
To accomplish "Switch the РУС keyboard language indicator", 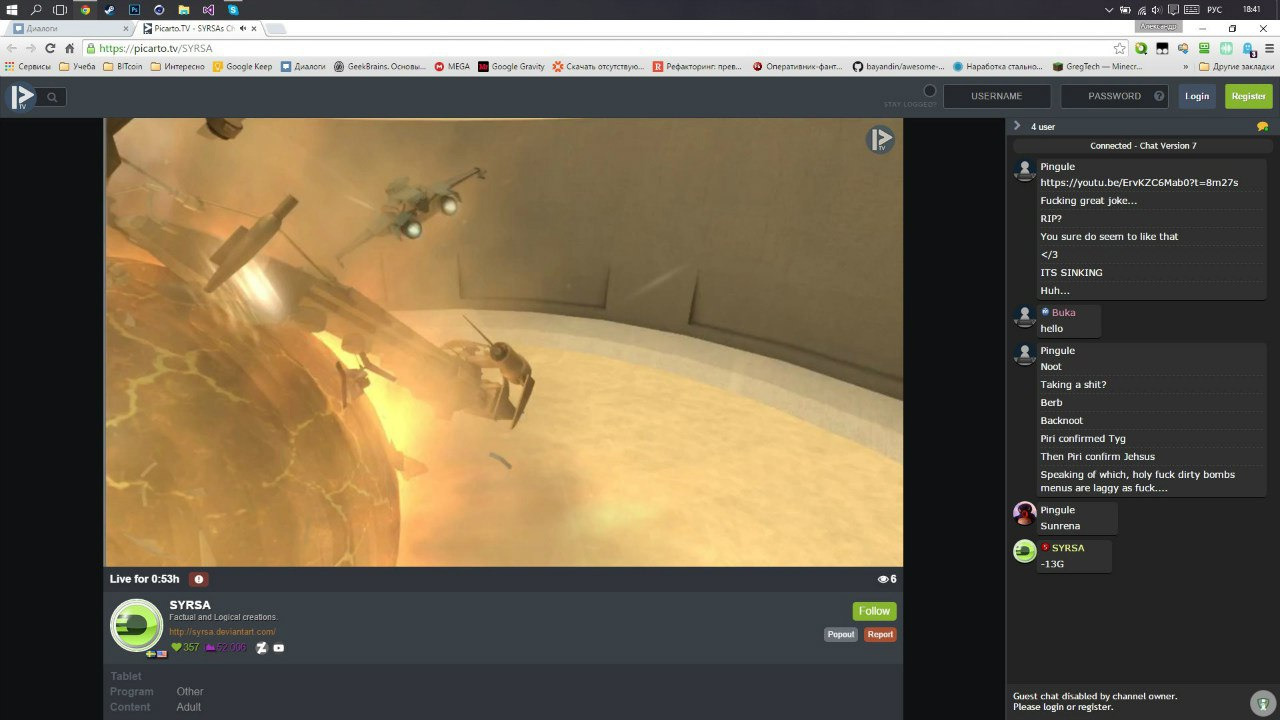I will click(x=1215, y=9).
